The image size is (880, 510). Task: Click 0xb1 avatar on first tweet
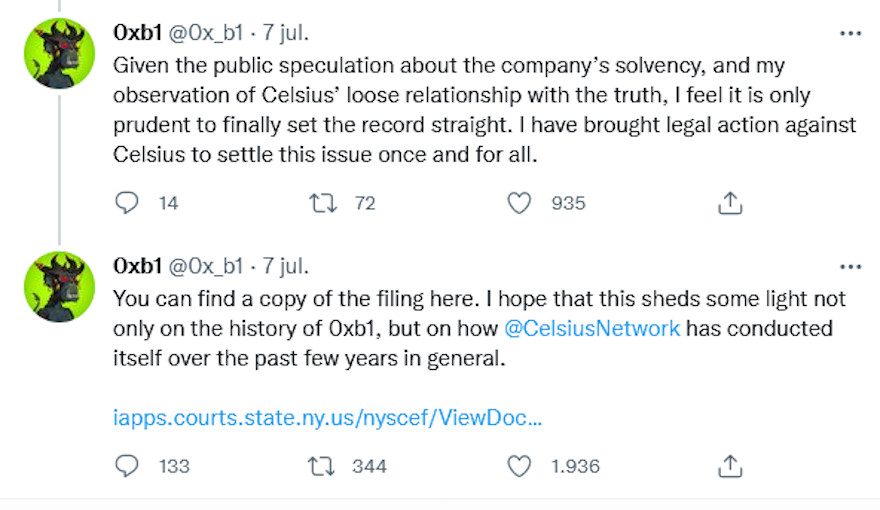pos(58,53)
